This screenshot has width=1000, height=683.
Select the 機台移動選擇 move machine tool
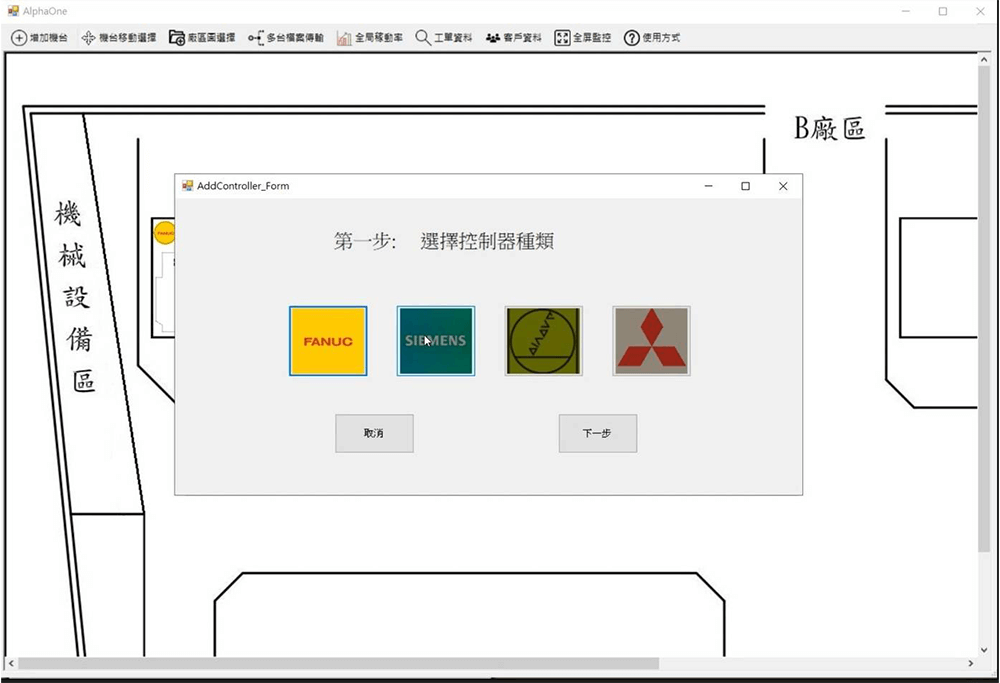[119, 38]
